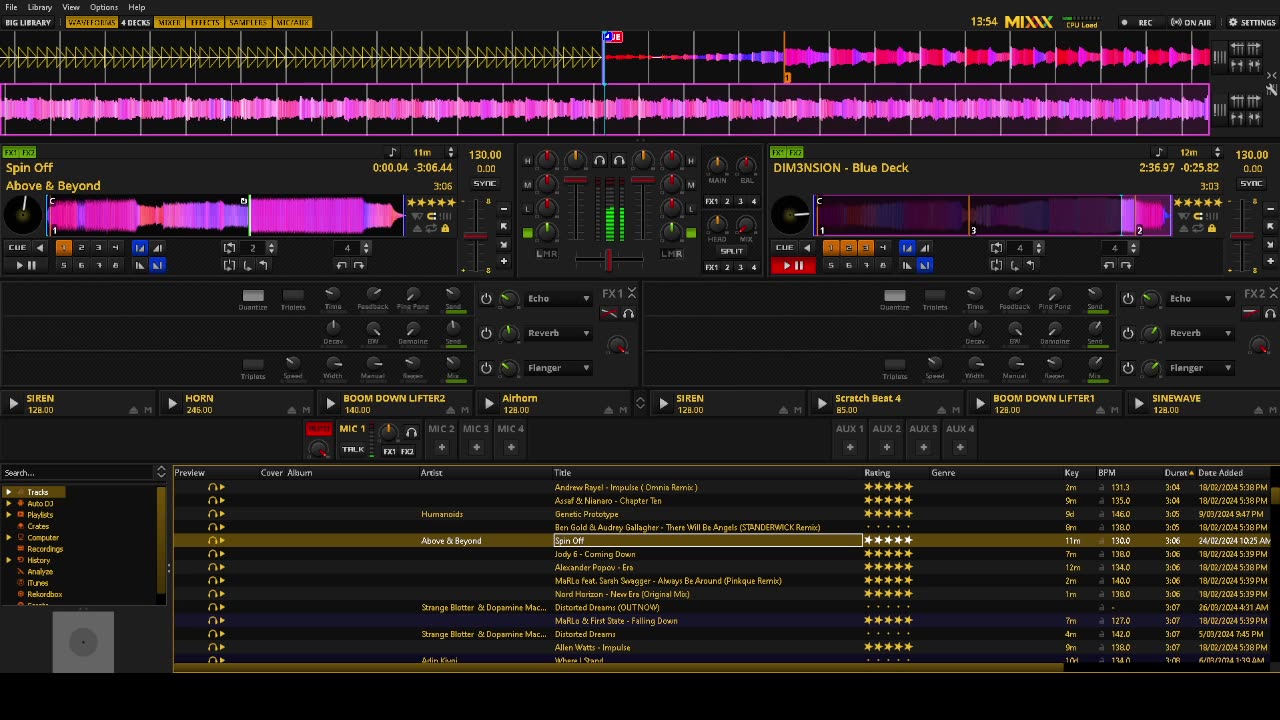The image size is (1280, 720).
Task: Click the left deck waveform overview
Action: point(226,216)
